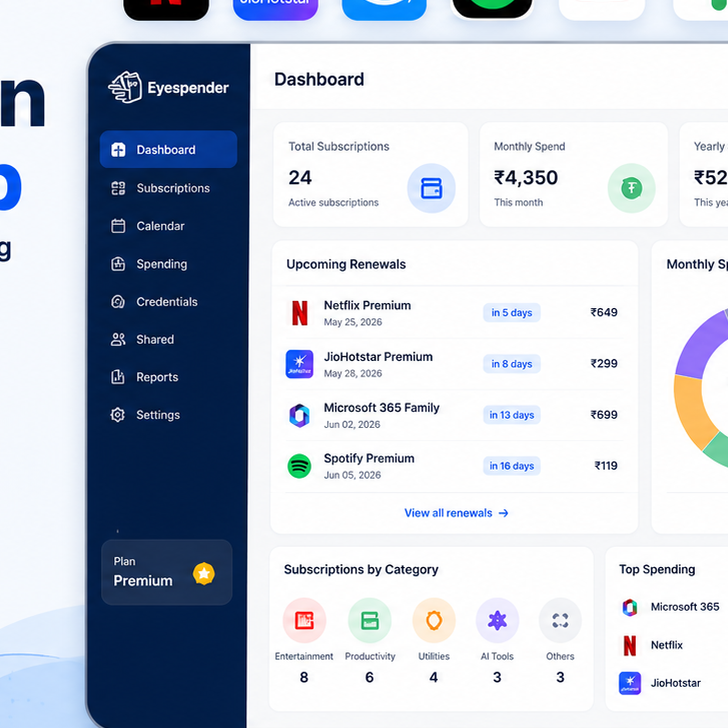Image resolution: width=728 pixels, height=728 pixels.
Task: Click the May 25, 2026 renewal date
Action: point(353,322)
